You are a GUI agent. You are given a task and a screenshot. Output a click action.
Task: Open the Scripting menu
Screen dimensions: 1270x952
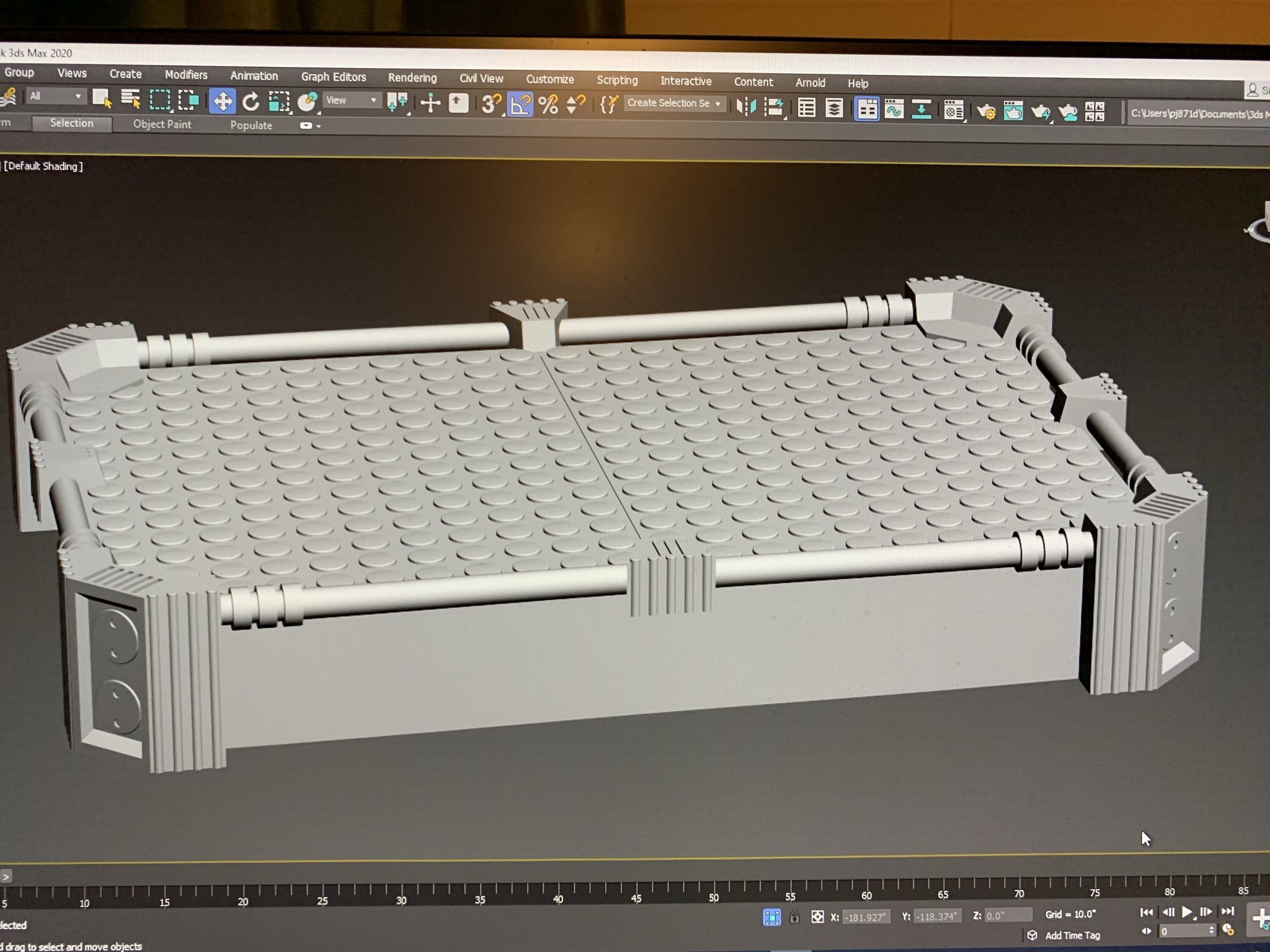tap(617, 80)
